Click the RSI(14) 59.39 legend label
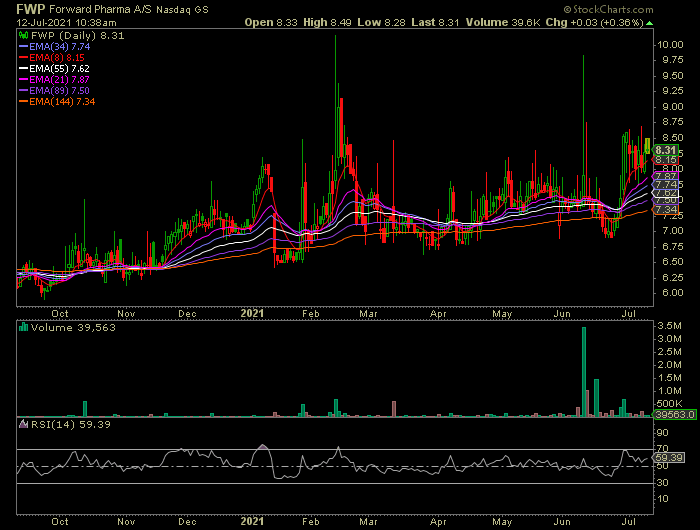 [71, 424]
